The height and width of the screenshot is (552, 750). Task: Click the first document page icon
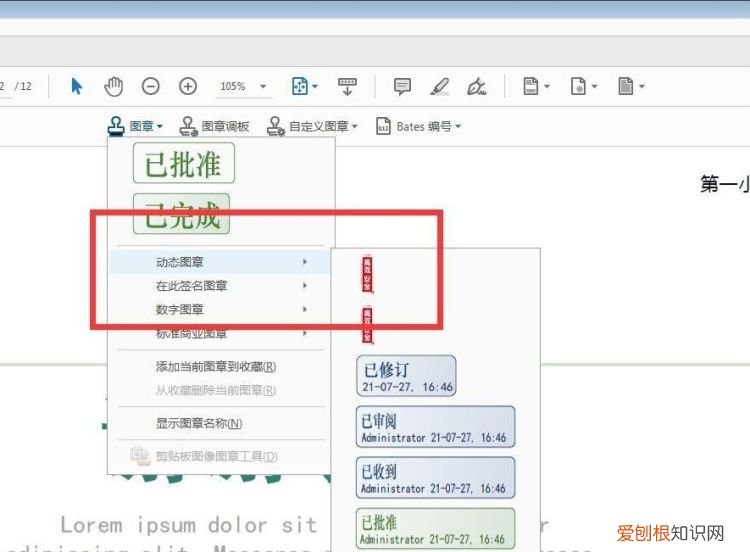tap(530, 87)
